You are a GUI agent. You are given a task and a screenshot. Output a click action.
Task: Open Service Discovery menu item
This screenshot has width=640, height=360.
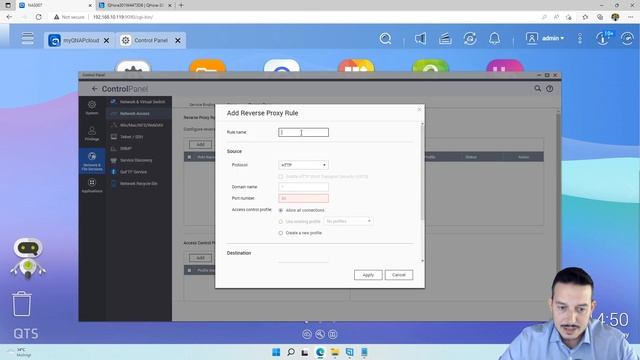pos(139,160)
